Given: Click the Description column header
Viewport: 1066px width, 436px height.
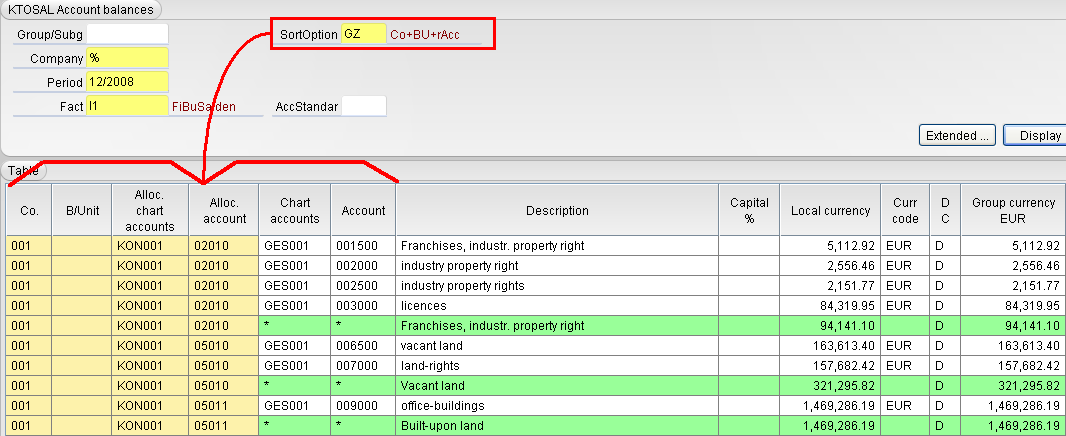Looking at the screenshot, I should 557,210.
